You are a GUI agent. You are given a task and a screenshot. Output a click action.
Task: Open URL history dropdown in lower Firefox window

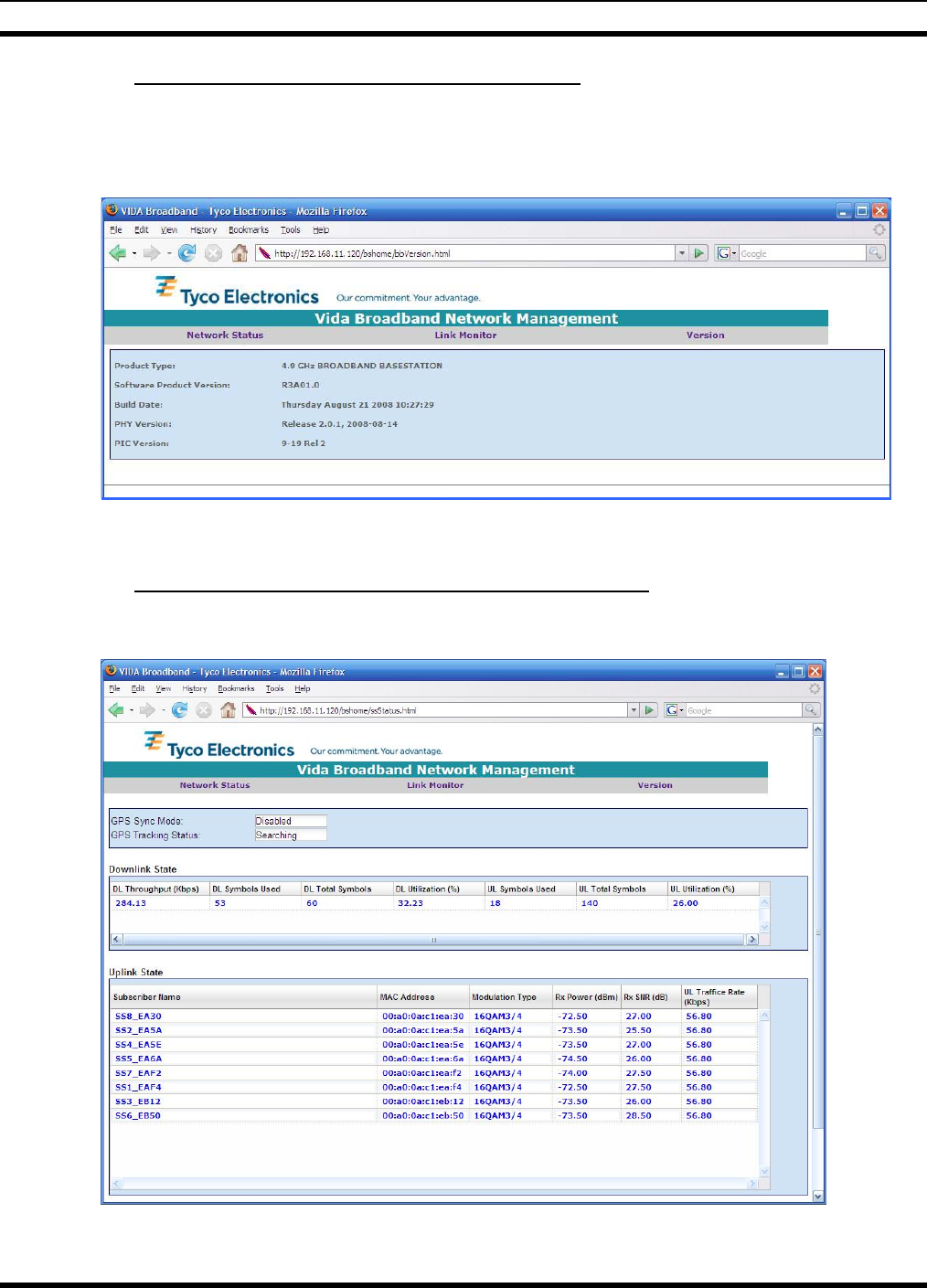[634, 710]
